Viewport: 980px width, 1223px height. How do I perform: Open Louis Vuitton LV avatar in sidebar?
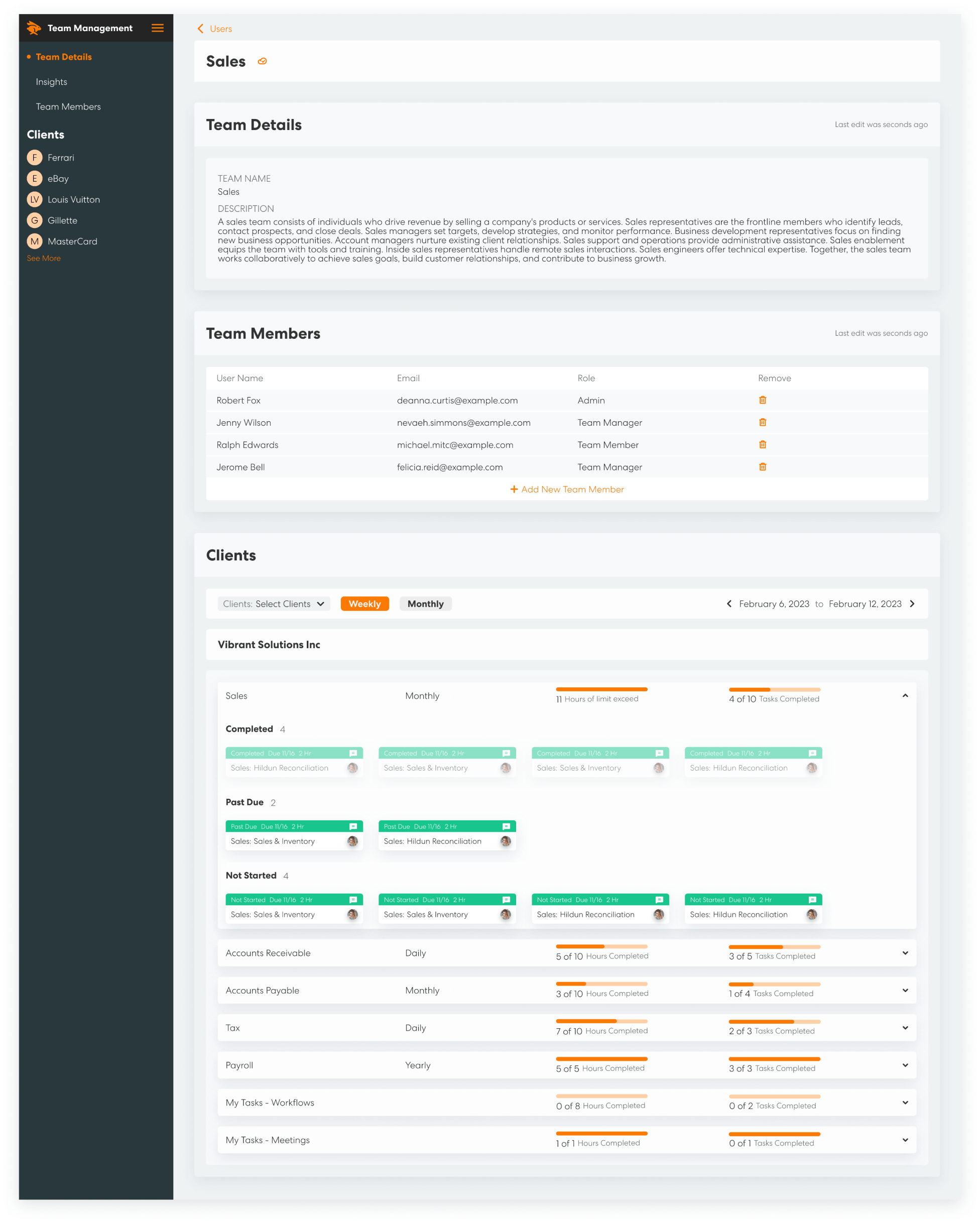coord(35,199)
